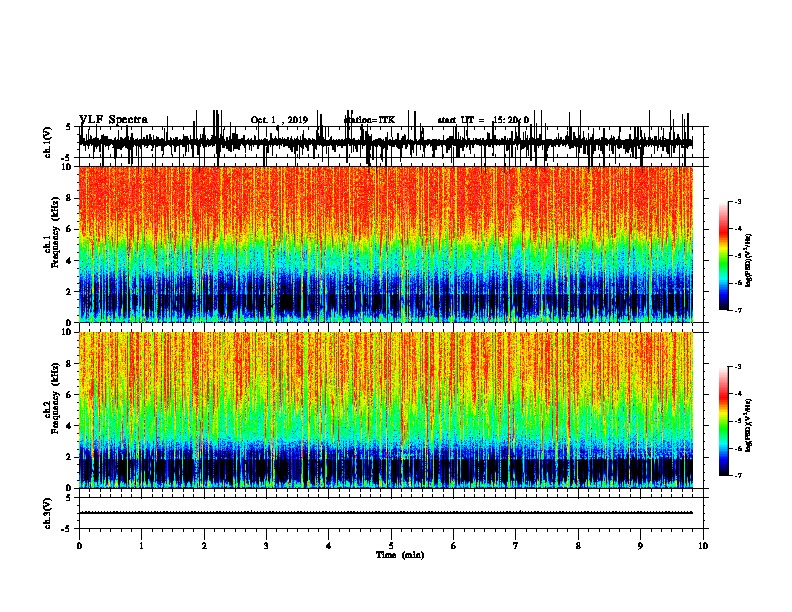The image size is (792, 612).
Task: Click the "Time (min)" x-axis label
Action: coord(400,555)
